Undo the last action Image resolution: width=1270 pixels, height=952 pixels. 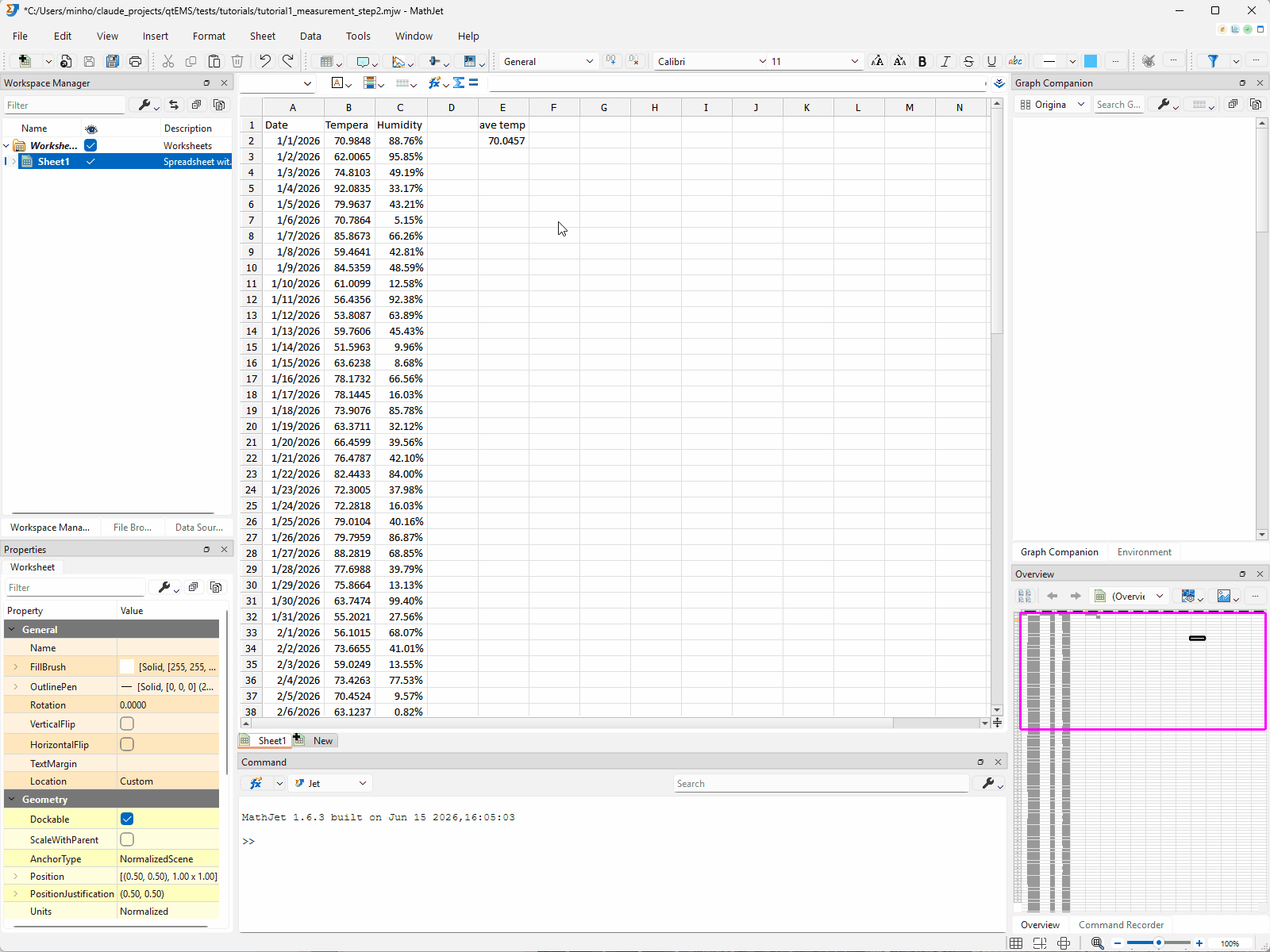[x=265, y=61]
